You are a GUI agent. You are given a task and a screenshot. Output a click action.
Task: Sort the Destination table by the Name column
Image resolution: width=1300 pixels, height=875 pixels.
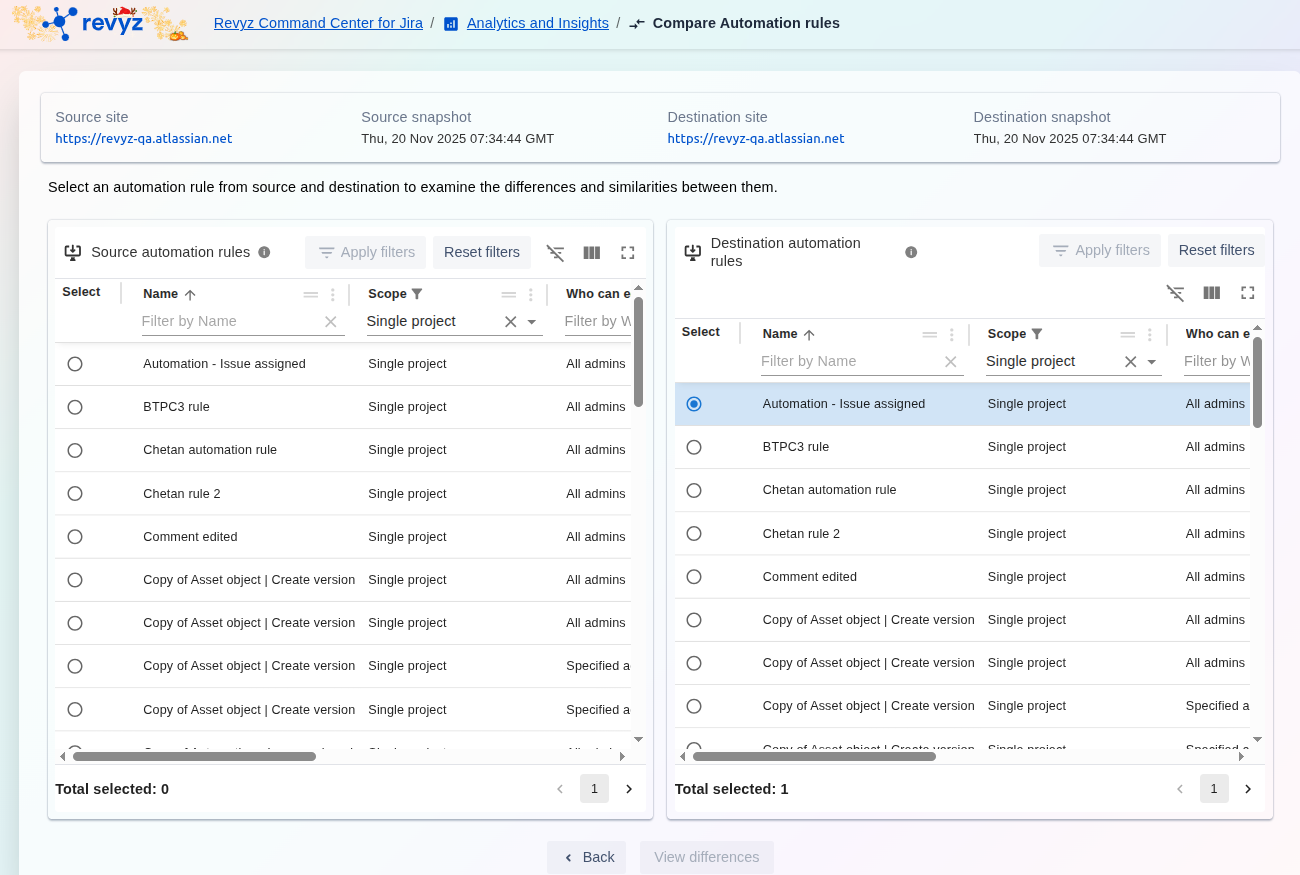point(781,334)
